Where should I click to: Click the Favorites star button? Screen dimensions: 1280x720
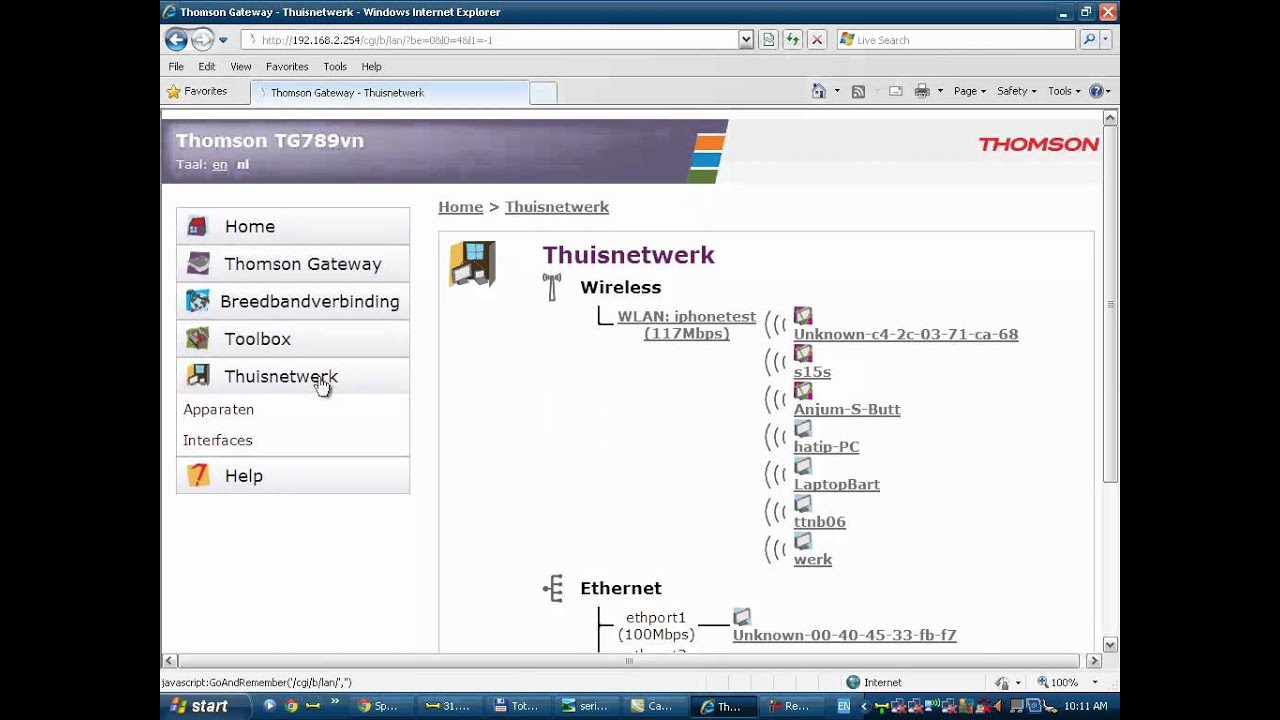click(x=198, y=91)
